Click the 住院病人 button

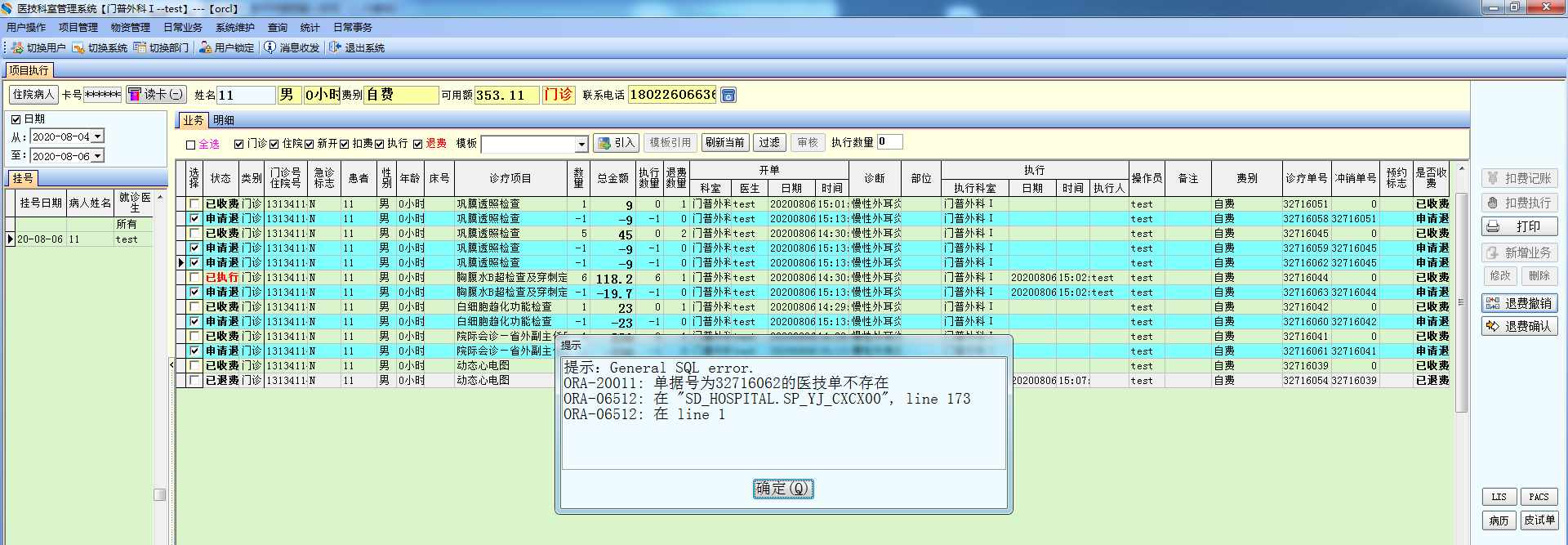point(33,95)
